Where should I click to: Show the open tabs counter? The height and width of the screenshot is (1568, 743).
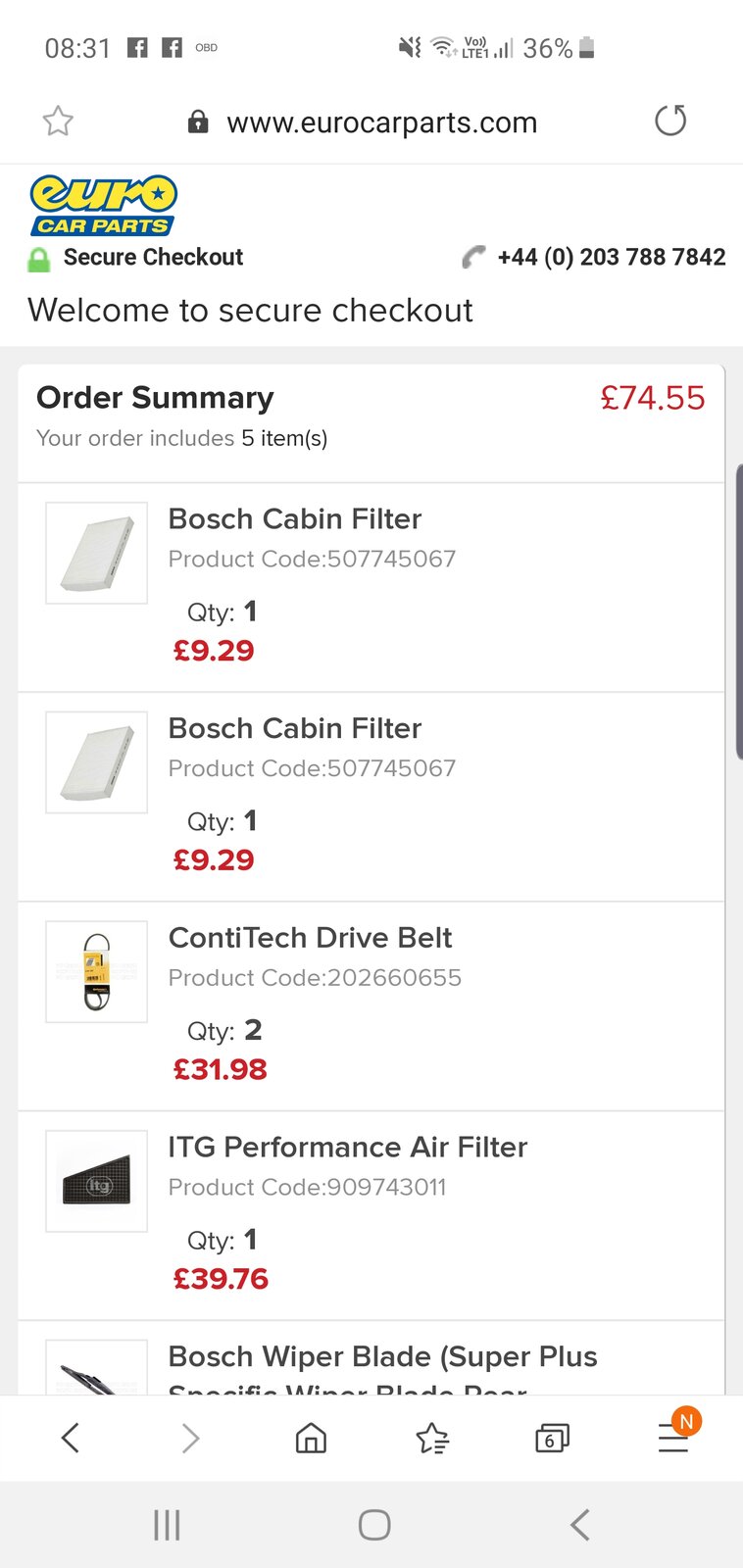[x=552, y=1438]
